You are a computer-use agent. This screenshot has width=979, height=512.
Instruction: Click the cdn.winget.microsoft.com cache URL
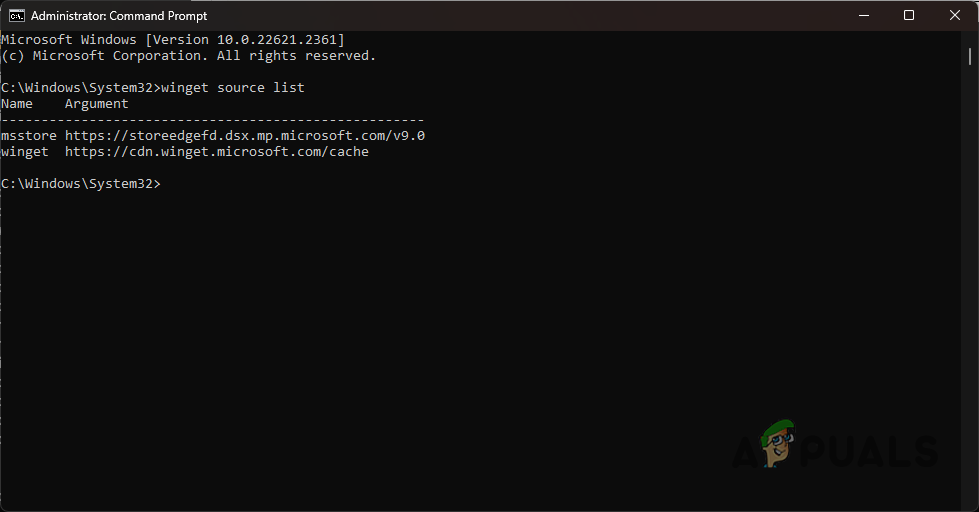[x=217, y=151]
